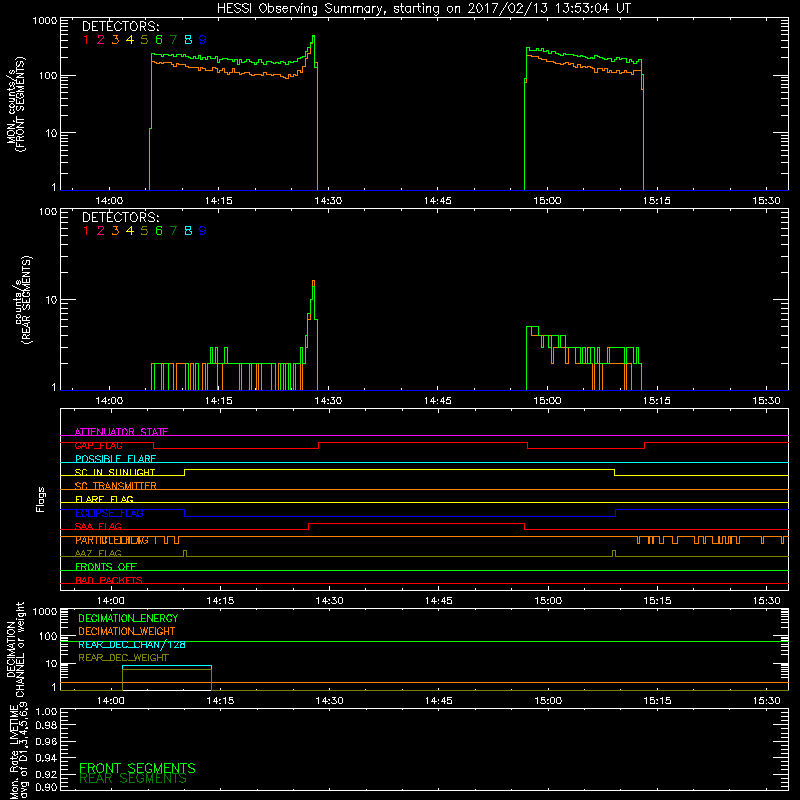Viewport: 800px width, 800px height.
Task: Click the GAP_FLAG label
Action: (98, 445)
